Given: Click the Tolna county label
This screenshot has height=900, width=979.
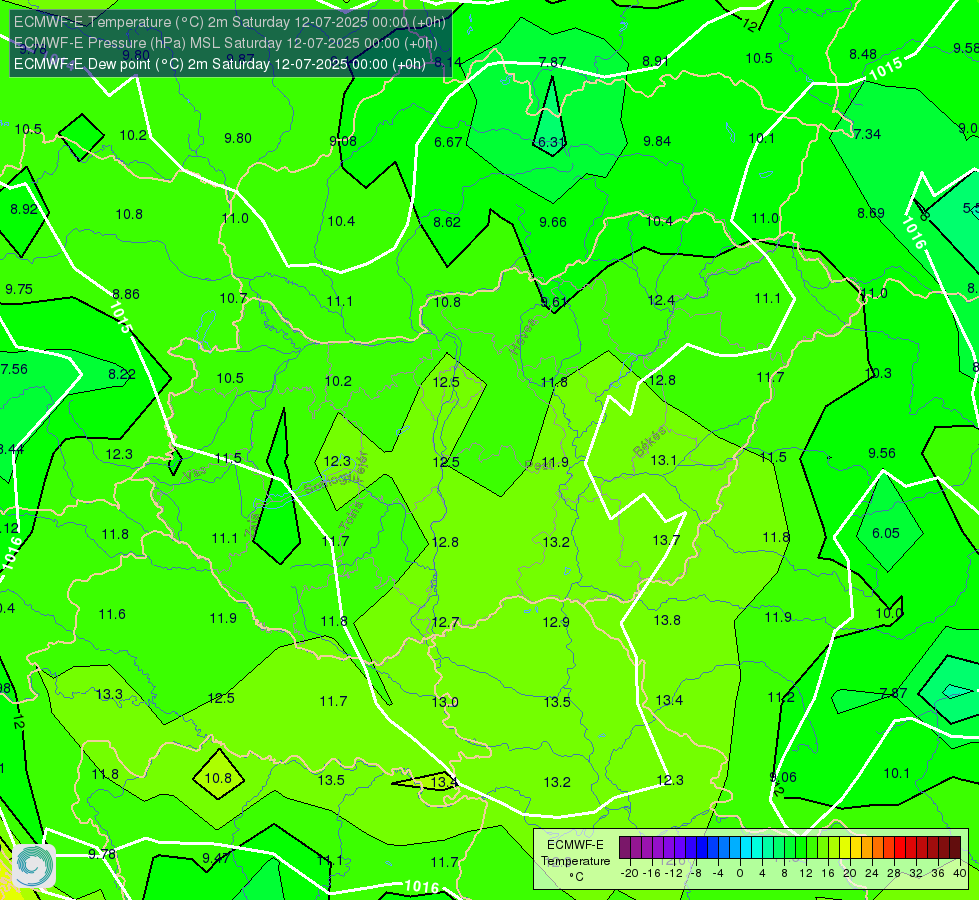Looking at the screenshot, I should 350,515.
